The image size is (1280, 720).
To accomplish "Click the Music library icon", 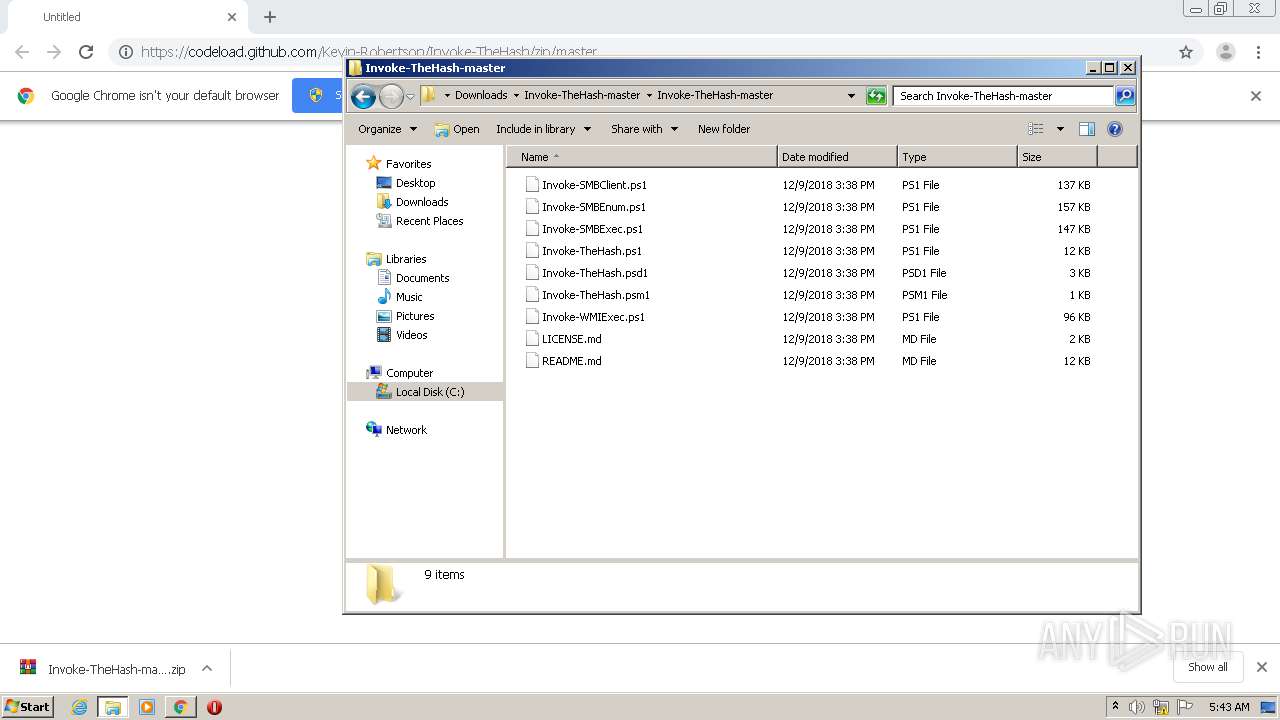I will click(x=384, y=297).
